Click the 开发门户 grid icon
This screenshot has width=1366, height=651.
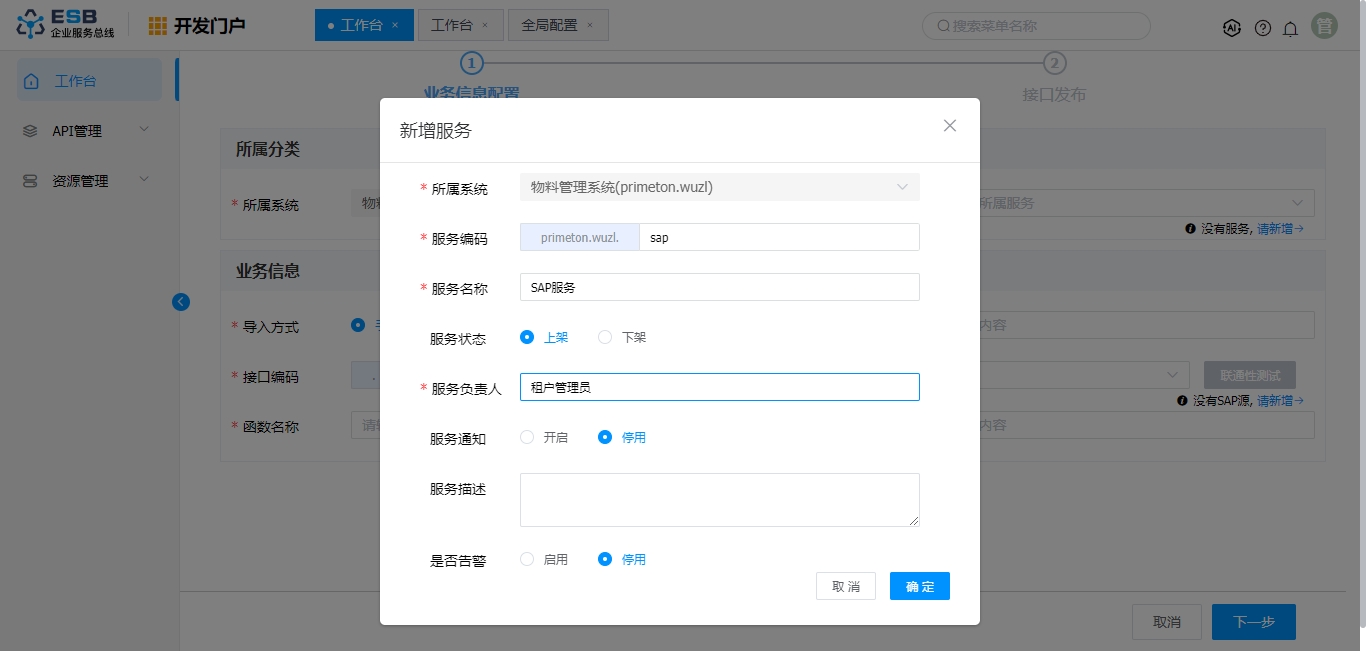click(x=158, y=26)
